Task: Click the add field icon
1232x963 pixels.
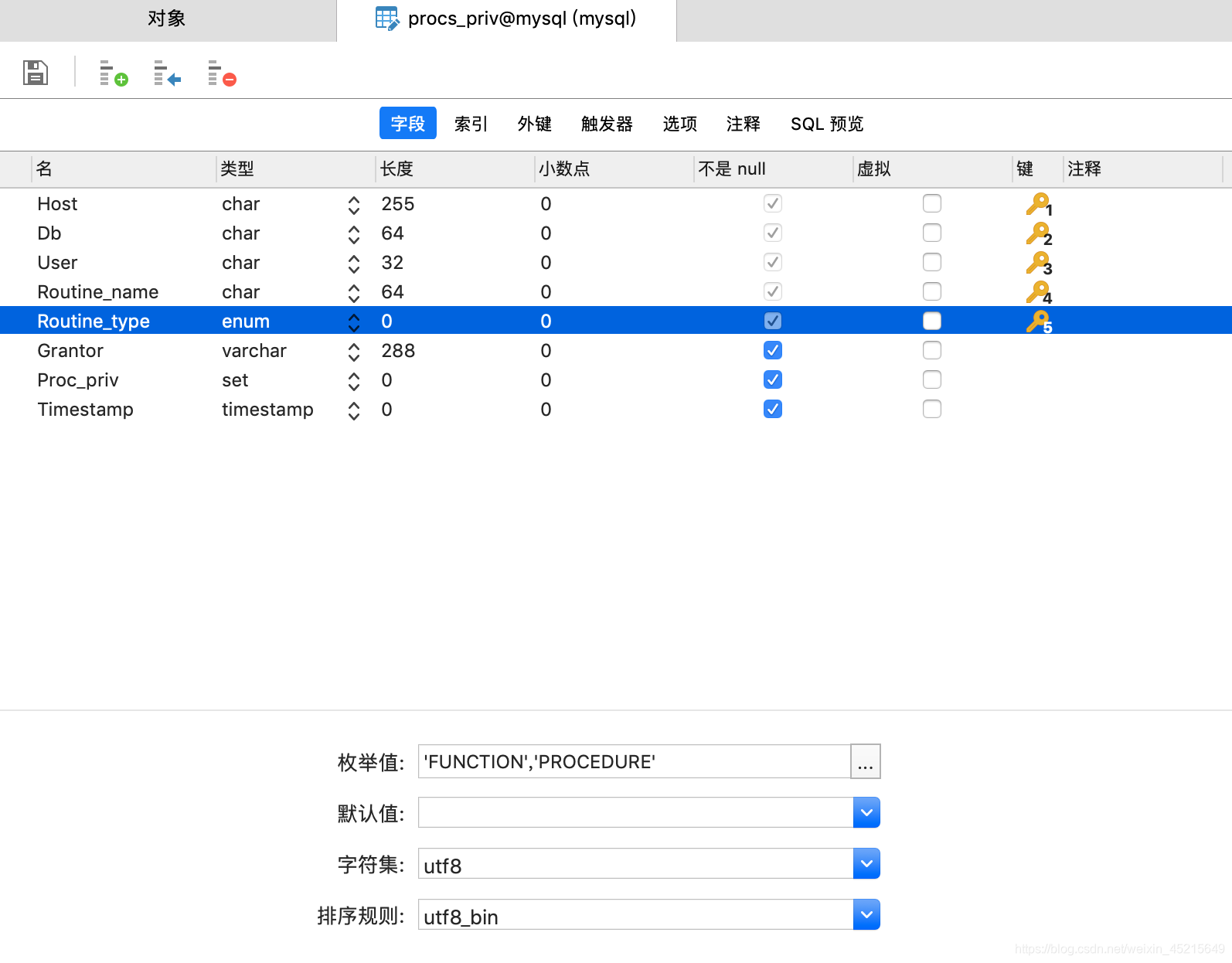Action: click(114, 73)
